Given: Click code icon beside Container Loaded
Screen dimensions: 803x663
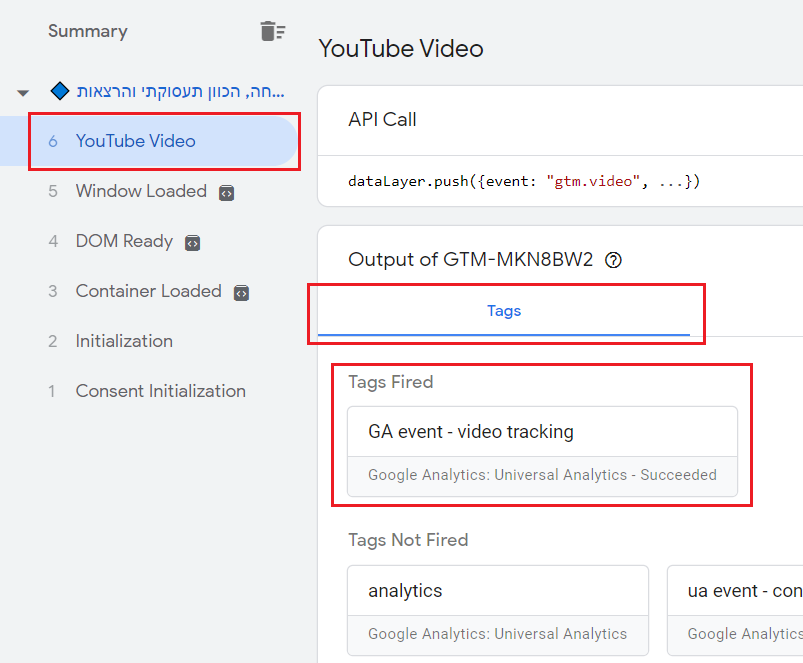Looking at the screenshot, I should (241, 293).
